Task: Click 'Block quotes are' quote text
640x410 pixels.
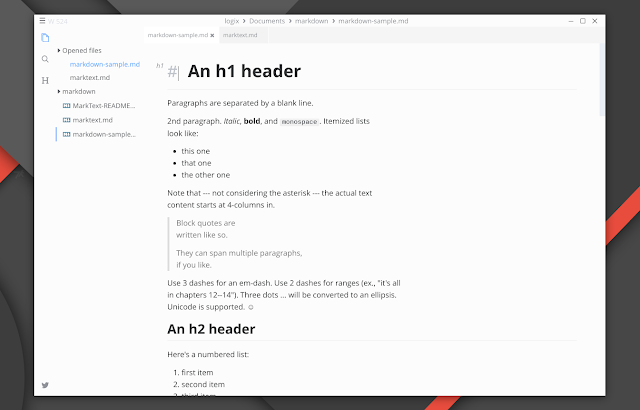Action: pyautogui.click(x=206, y=223)
